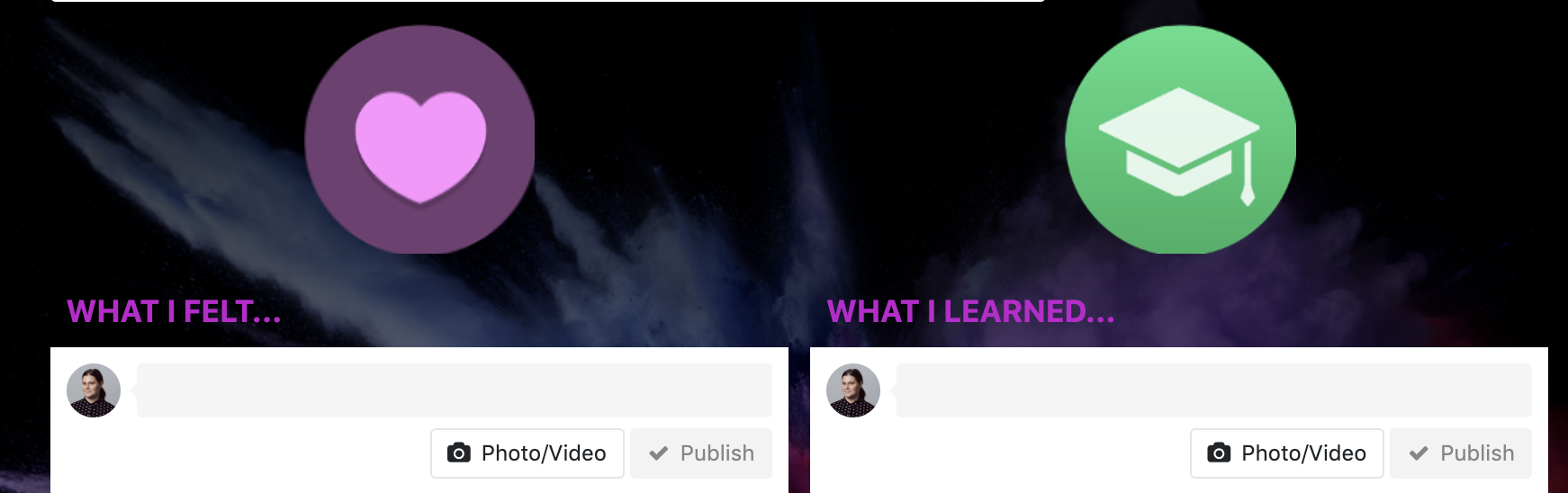Click the white panel edge at the top

(x=547, y=1)
